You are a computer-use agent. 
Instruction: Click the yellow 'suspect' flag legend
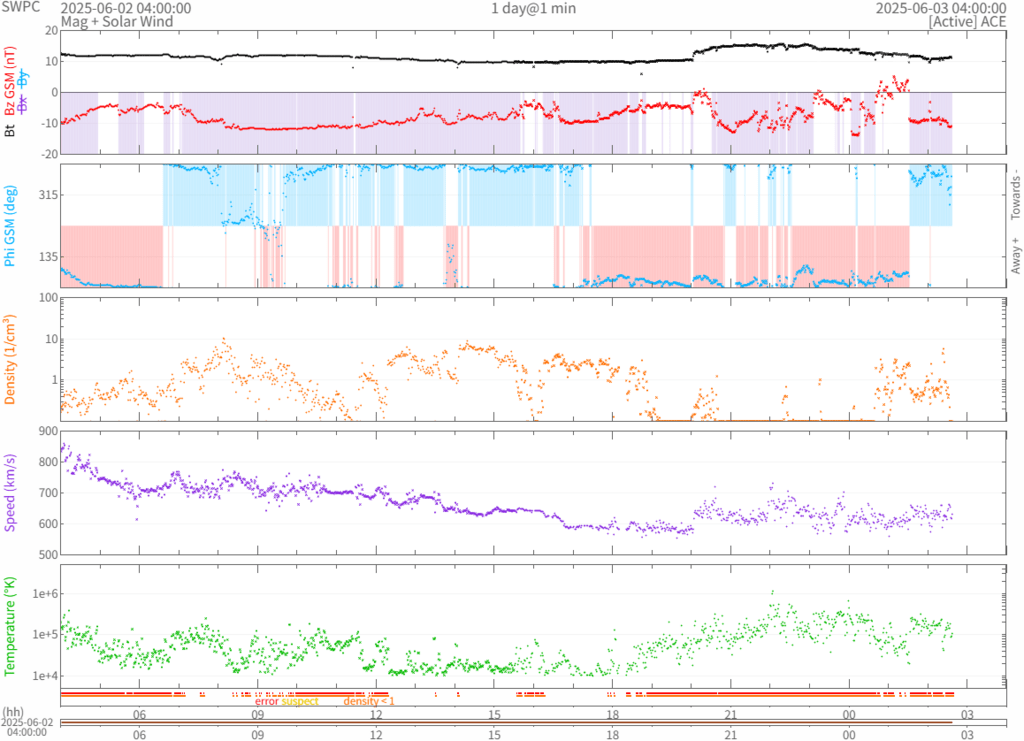(300, 701)
